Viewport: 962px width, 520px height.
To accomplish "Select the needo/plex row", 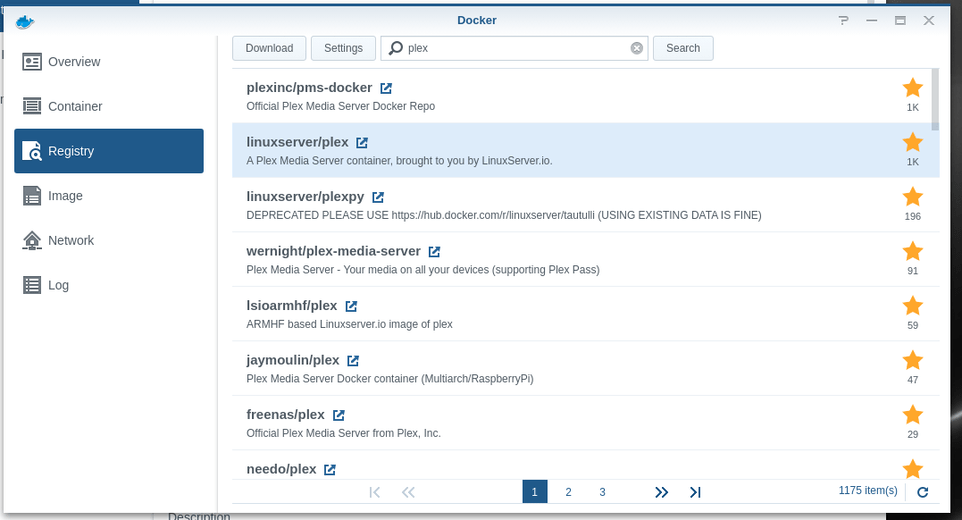I will [x=585, y=465].
